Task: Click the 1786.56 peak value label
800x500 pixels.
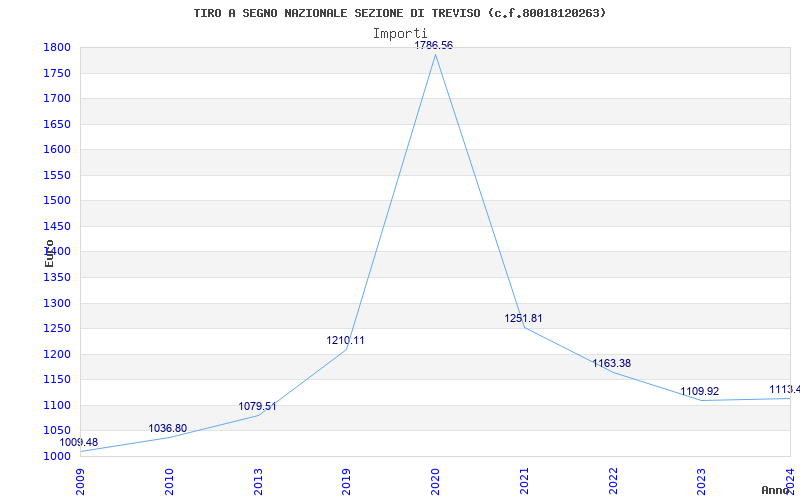Action: [434, 45]
